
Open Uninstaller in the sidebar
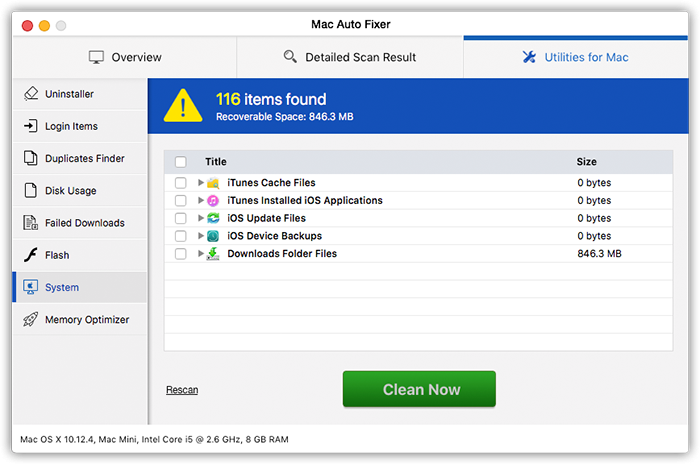coord(80,94)
